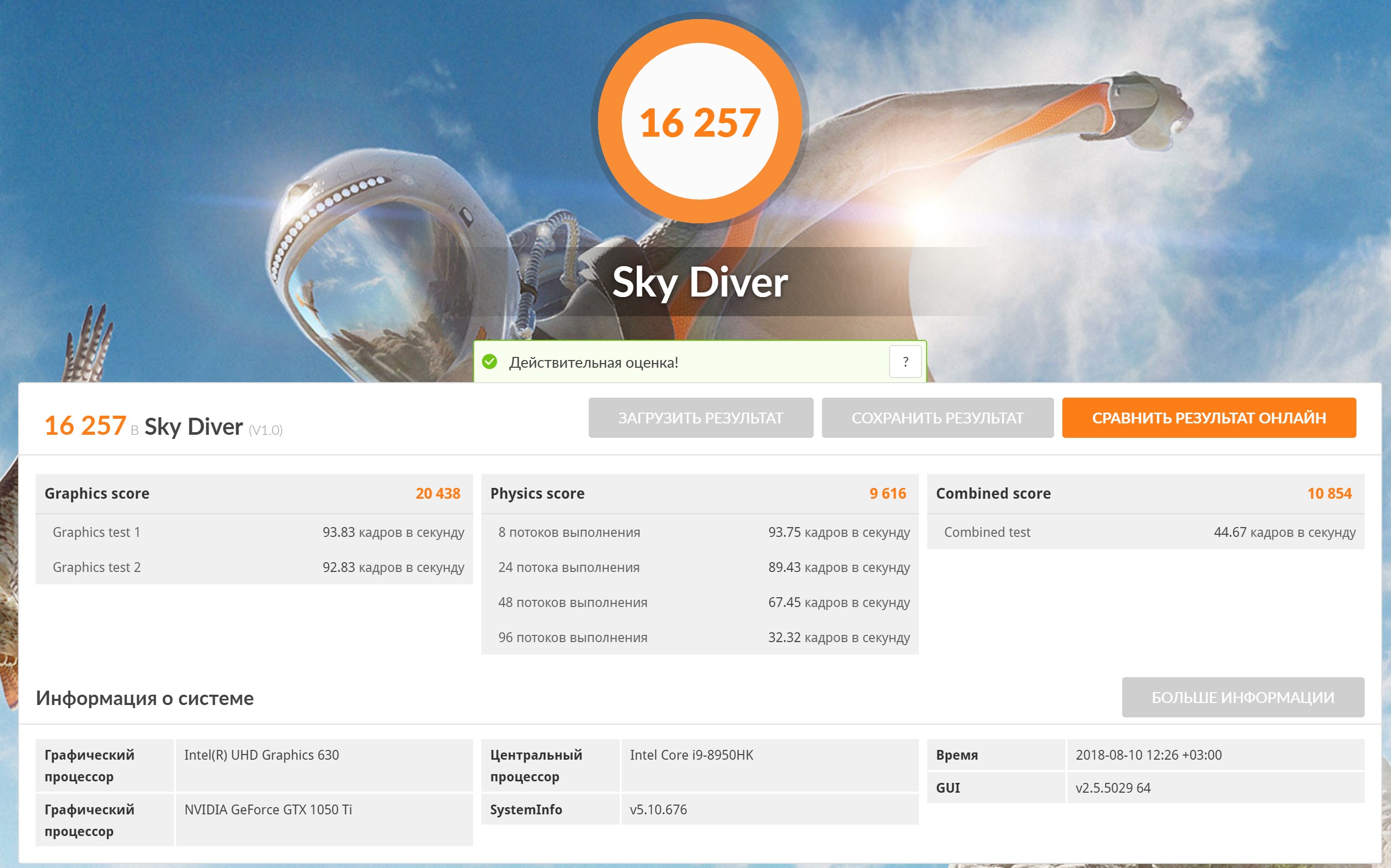Click the 67.45 кадров в секунду value
Screen dimensions: 1391x868
point(839,603)
